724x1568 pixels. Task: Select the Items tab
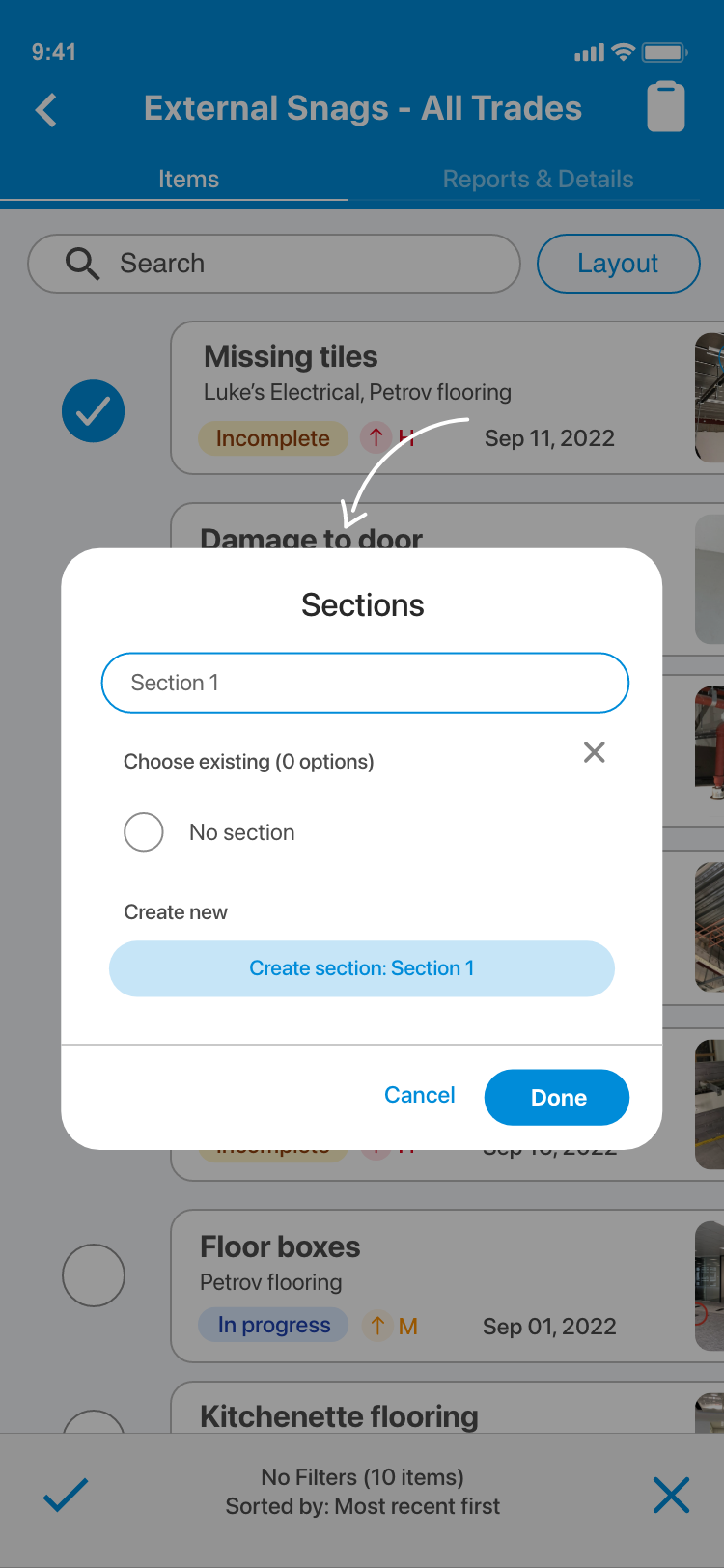tap(188, 180)
